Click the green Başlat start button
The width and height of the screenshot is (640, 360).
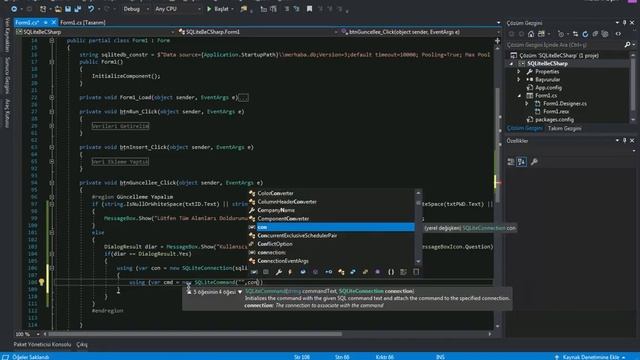tap(218, 9)
